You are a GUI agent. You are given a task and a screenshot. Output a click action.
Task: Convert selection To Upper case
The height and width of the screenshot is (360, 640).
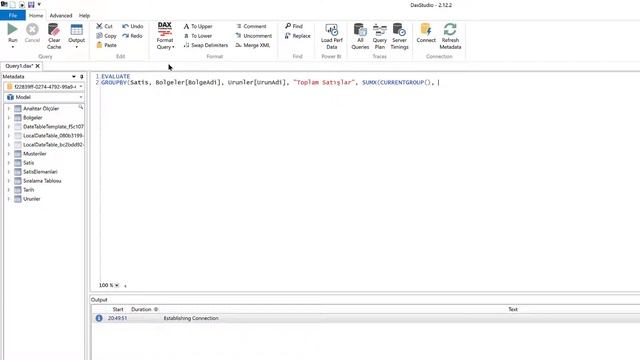198,26
